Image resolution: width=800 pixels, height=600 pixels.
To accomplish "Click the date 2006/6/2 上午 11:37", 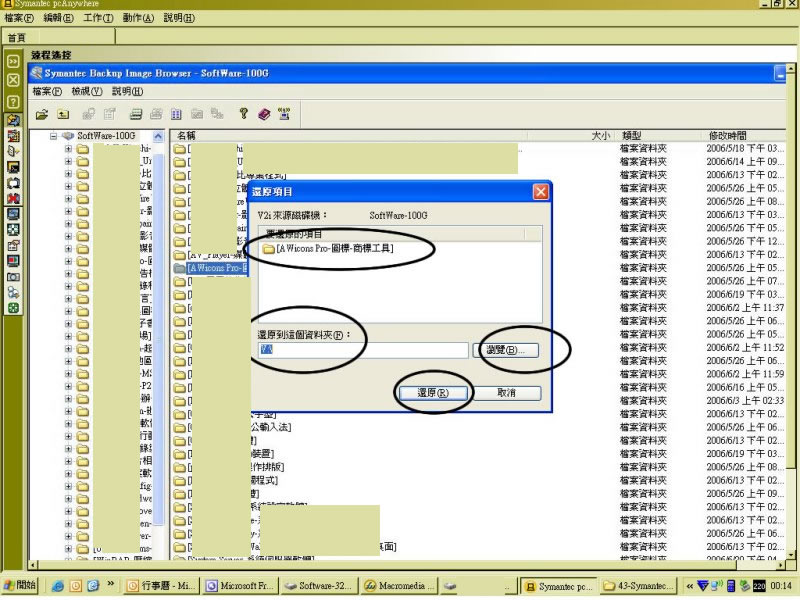I will (x=745, y=308).
